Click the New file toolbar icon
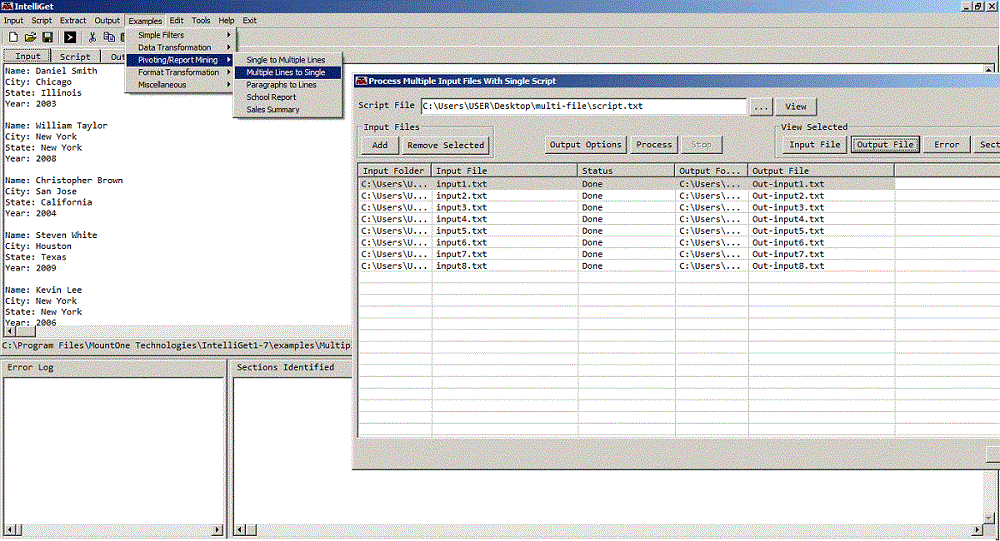Viewport: 1000px width, 541px height. click(x=13, y=38)
